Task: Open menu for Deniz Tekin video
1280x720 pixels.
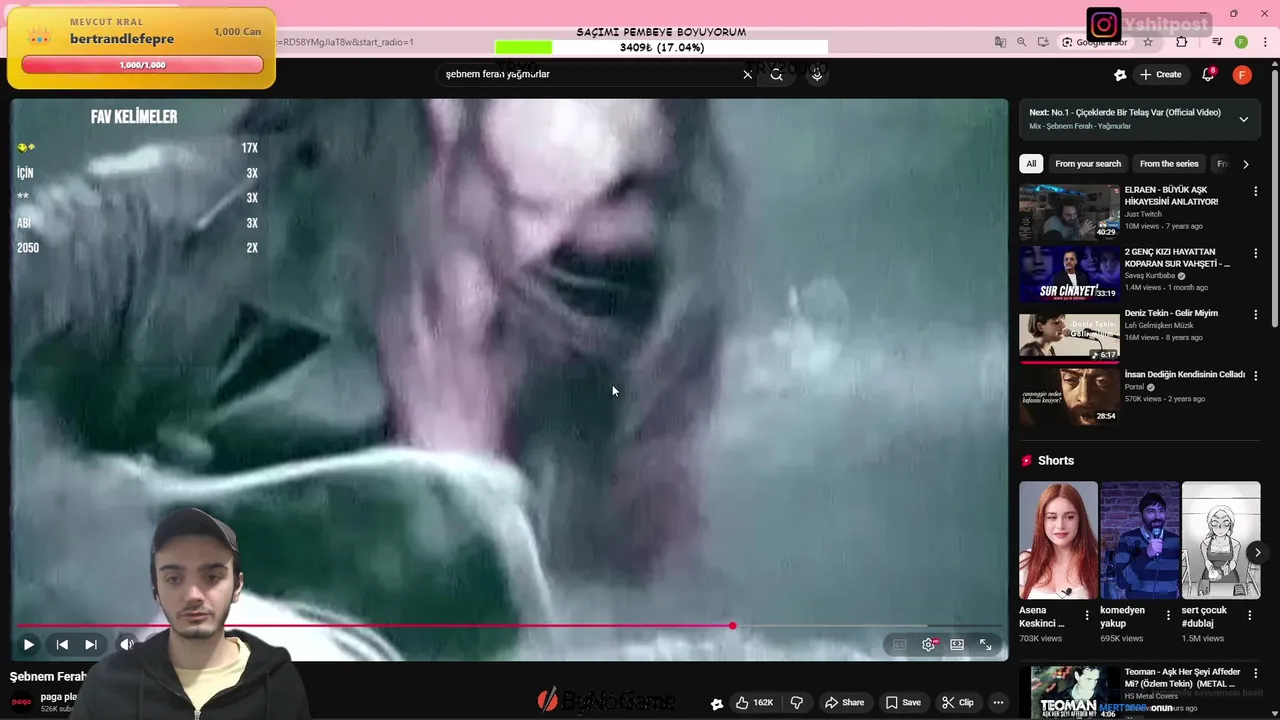Action: [x=1256, y=314]
